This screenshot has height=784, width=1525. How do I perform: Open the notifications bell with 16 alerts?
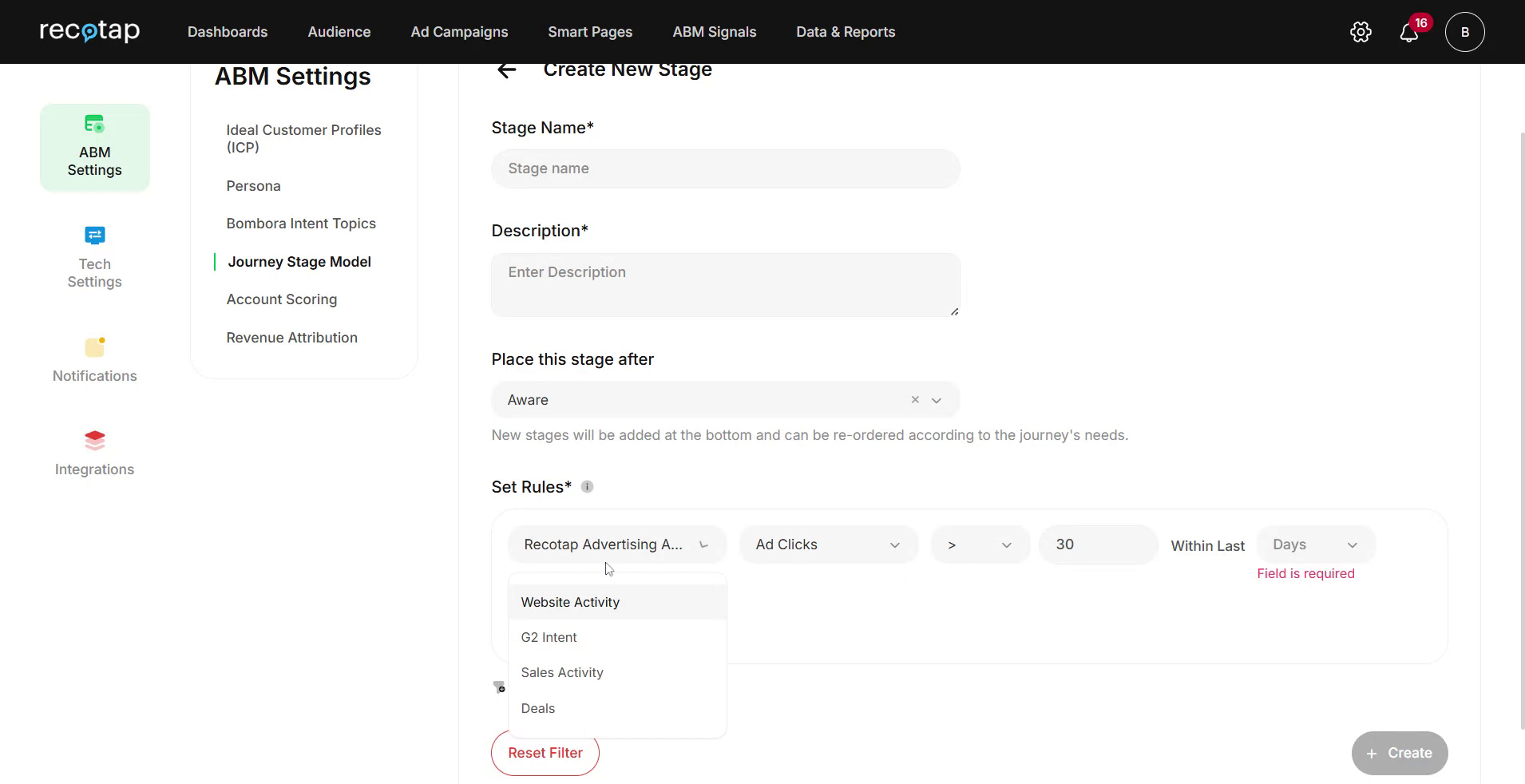(x=1410, y=32)
